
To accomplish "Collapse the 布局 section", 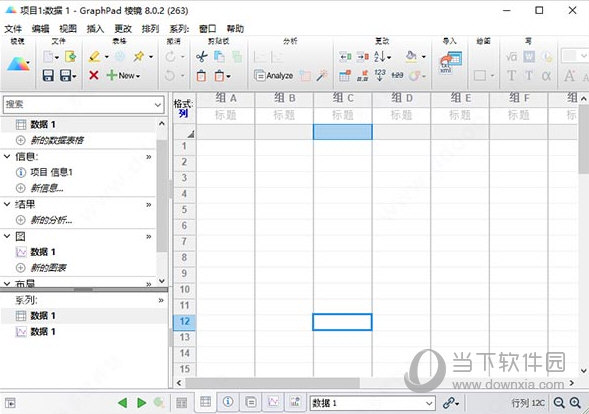I will (x=7, y=283).
